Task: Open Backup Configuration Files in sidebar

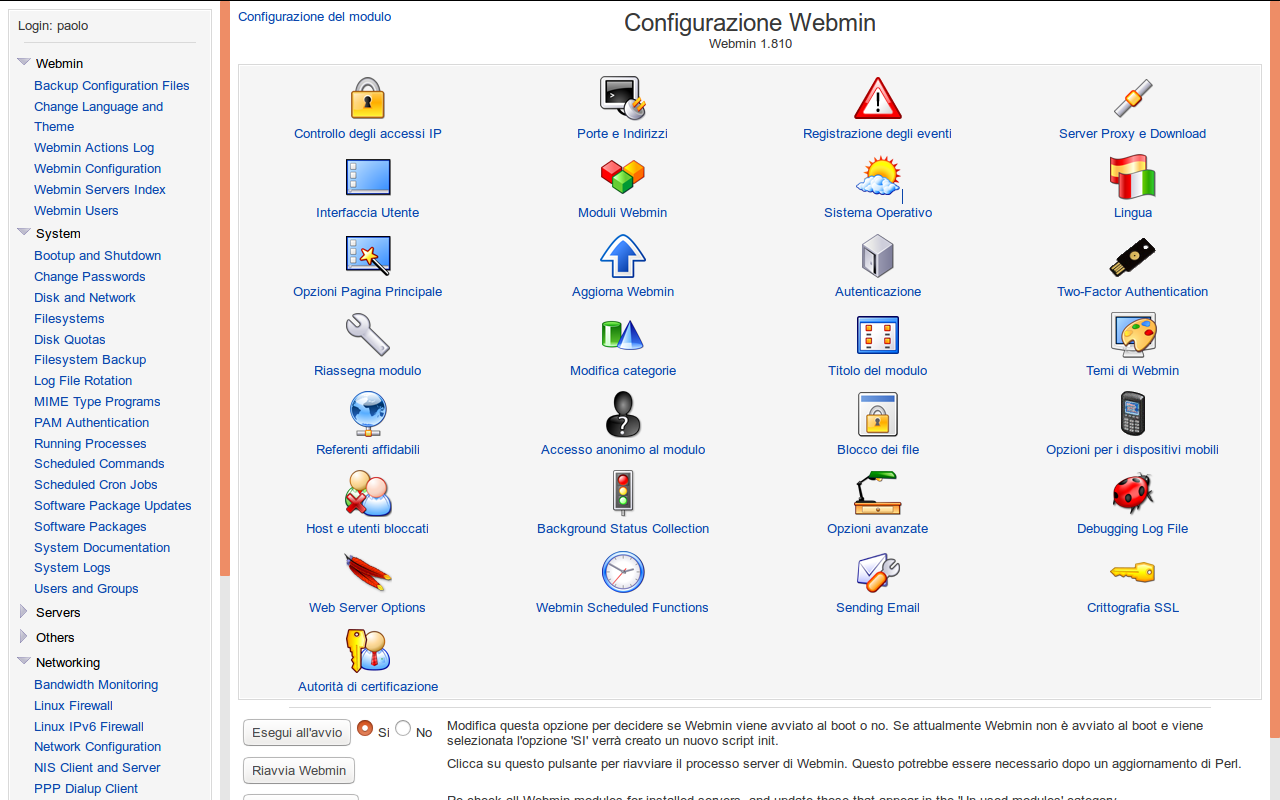Action: coord(112,86)
